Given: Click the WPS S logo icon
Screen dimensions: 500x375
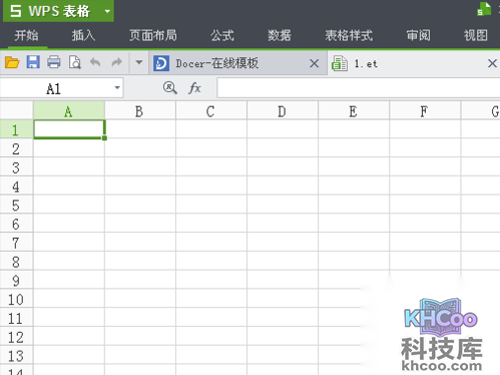Looking at the screenshot, I should click(x=16, y=11).
